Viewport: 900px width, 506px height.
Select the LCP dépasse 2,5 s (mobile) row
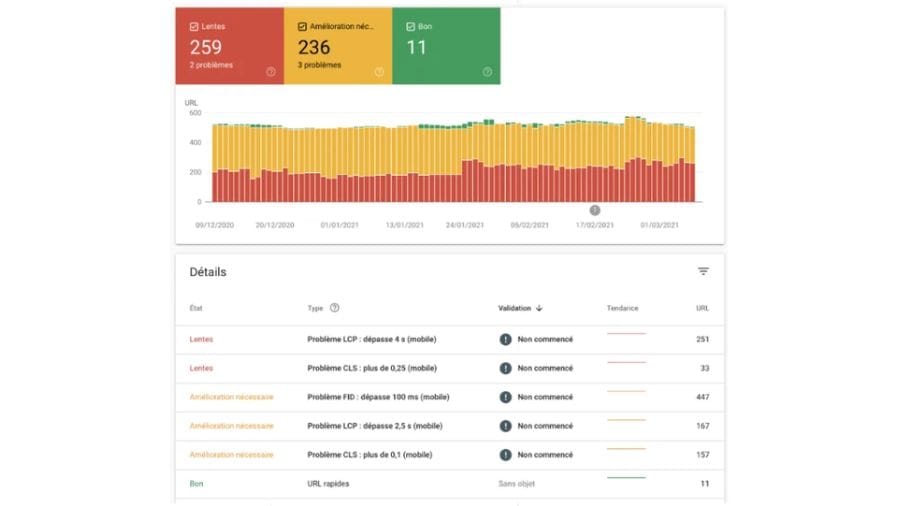coord(450,426)
